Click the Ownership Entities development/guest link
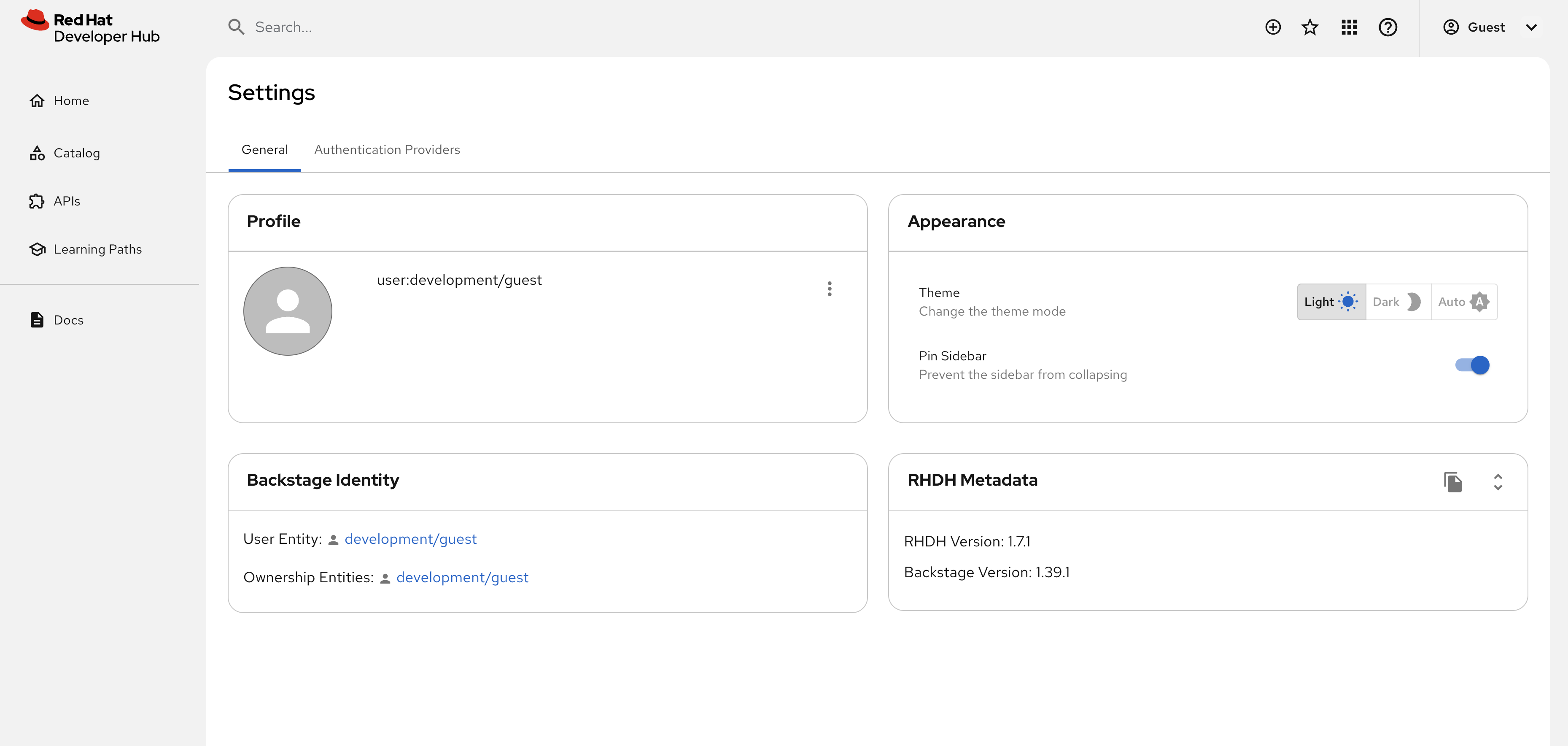The width and height of the screenshot is (1568, 746). tap(462, 577)
